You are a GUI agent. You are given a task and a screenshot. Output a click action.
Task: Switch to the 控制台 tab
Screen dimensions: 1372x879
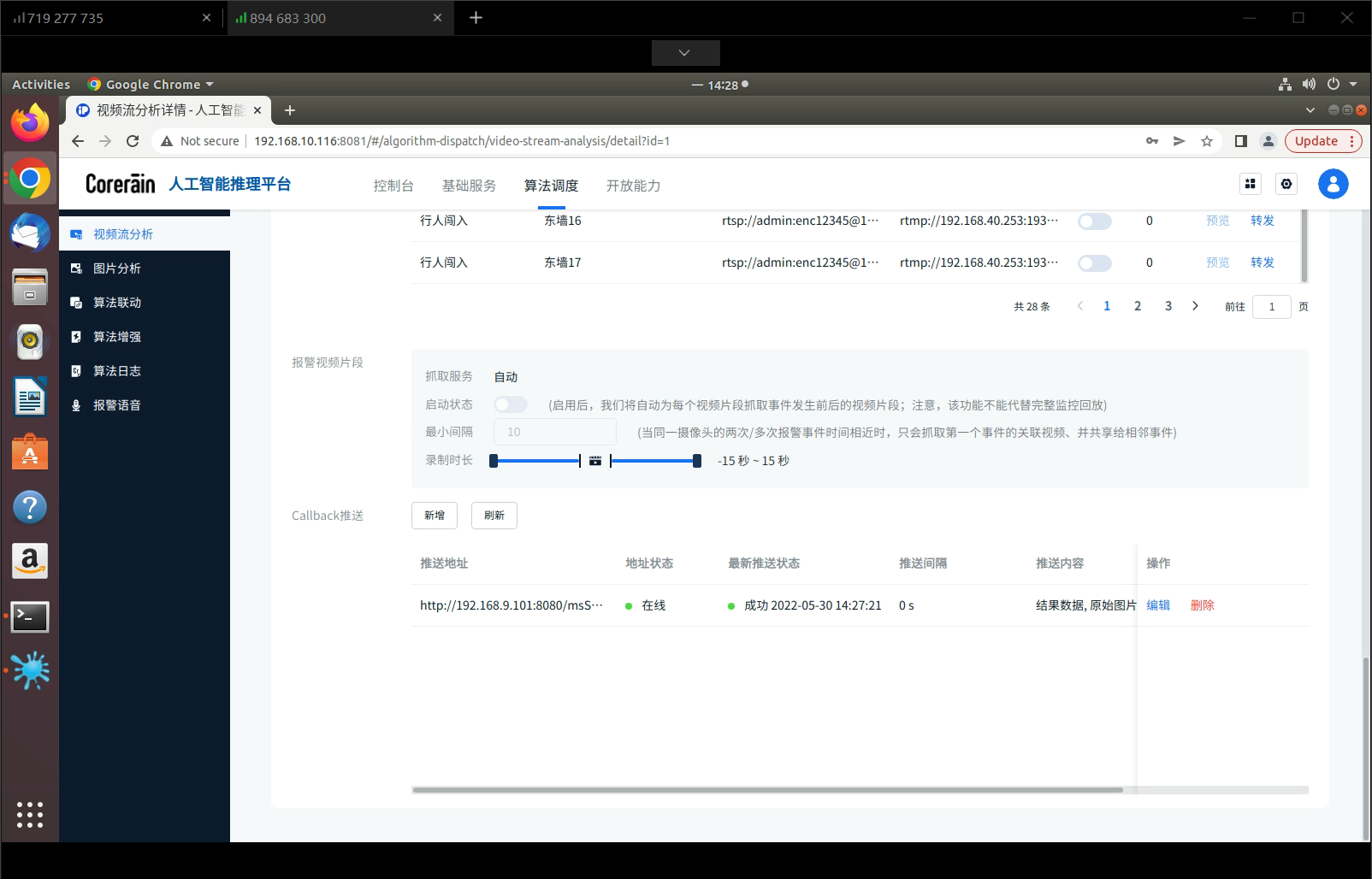click(393, 186)
